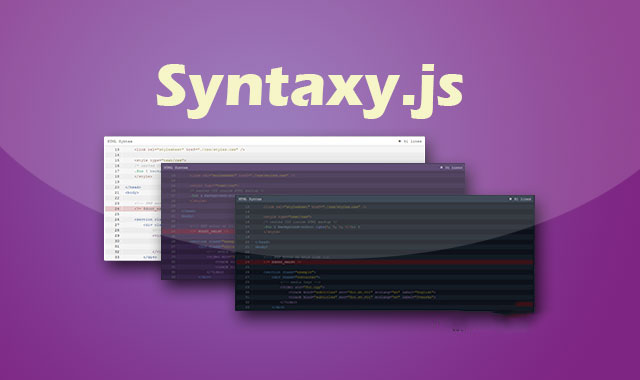Select red highlighted line in the purple window
This screenshot has width=640, height=380.
(199, 231)
